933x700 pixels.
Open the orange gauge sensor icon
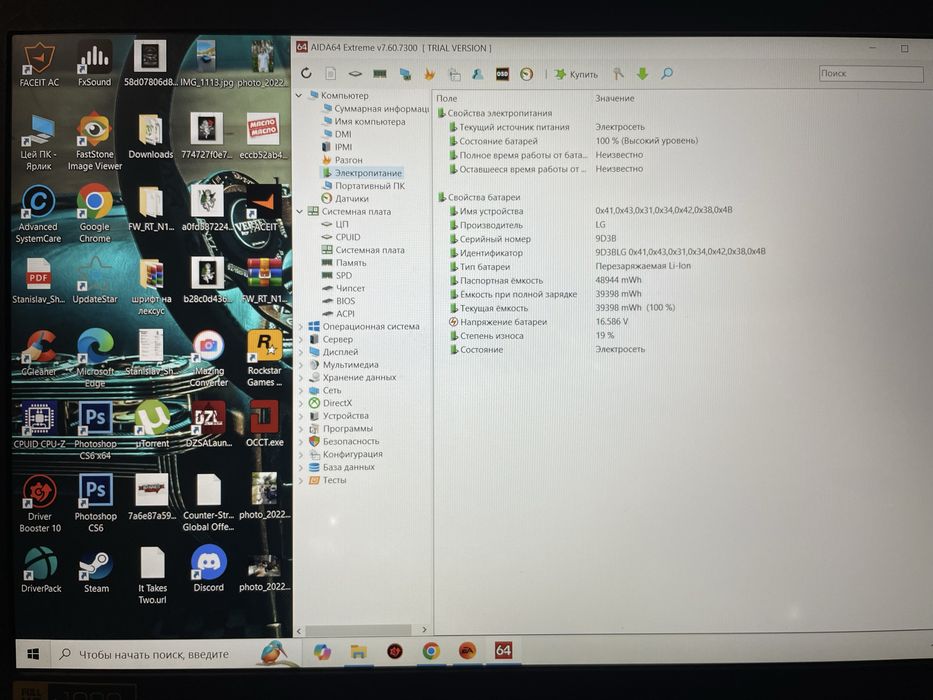(x=527, y=74)
